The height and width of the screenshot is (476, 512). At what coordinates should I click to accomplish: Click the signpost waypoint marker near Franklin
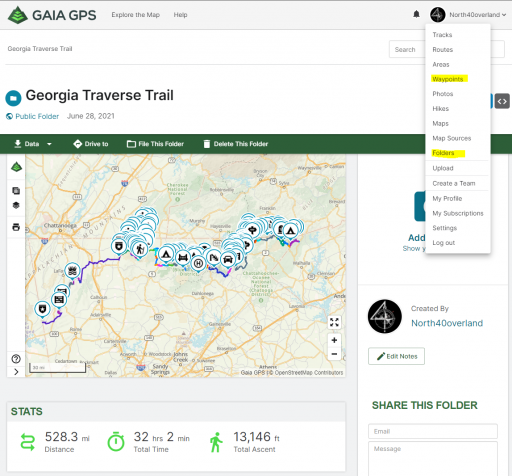[252, 230]
